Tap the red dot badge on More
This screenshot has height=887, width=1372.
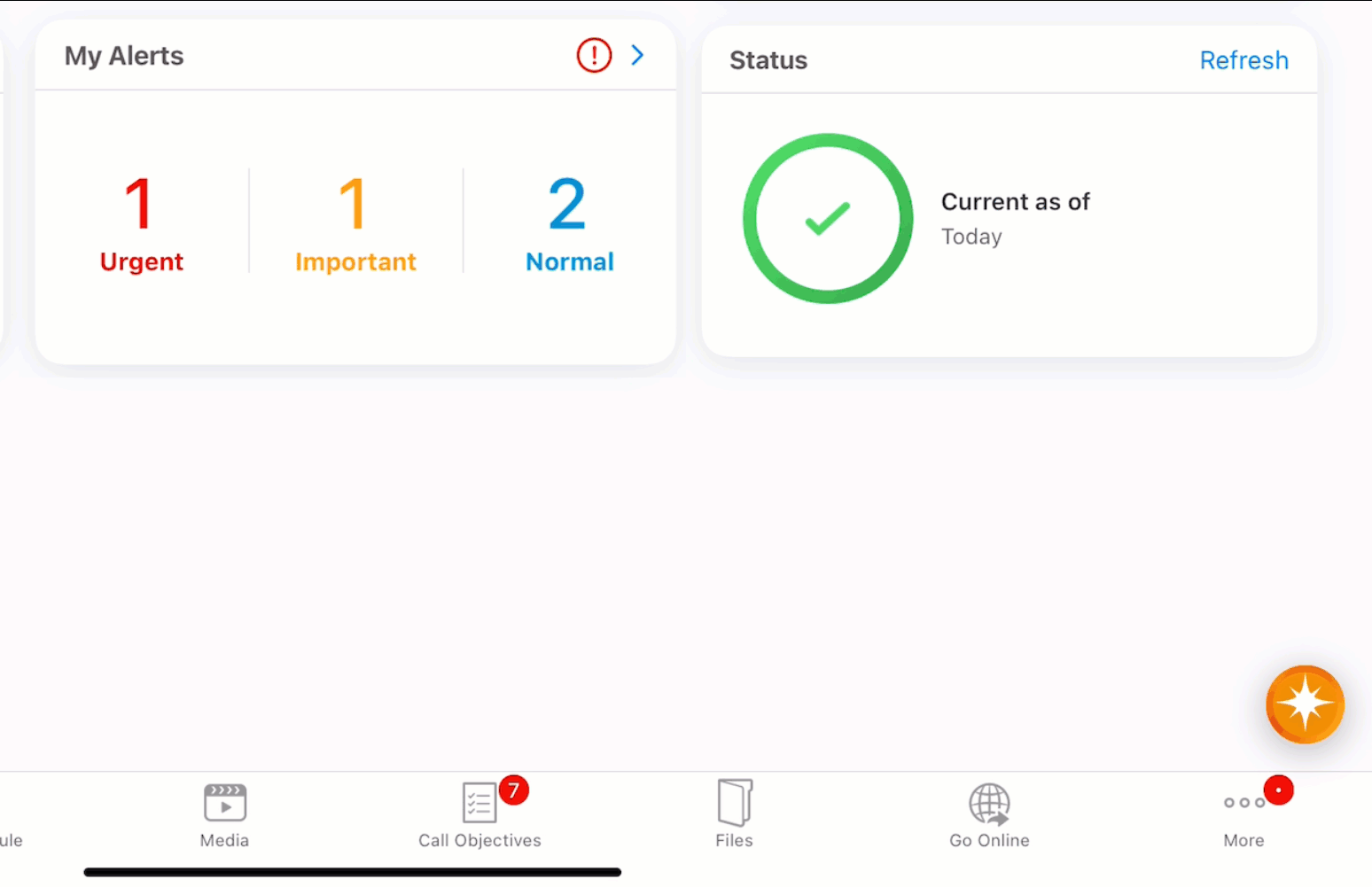point(1278,790)
